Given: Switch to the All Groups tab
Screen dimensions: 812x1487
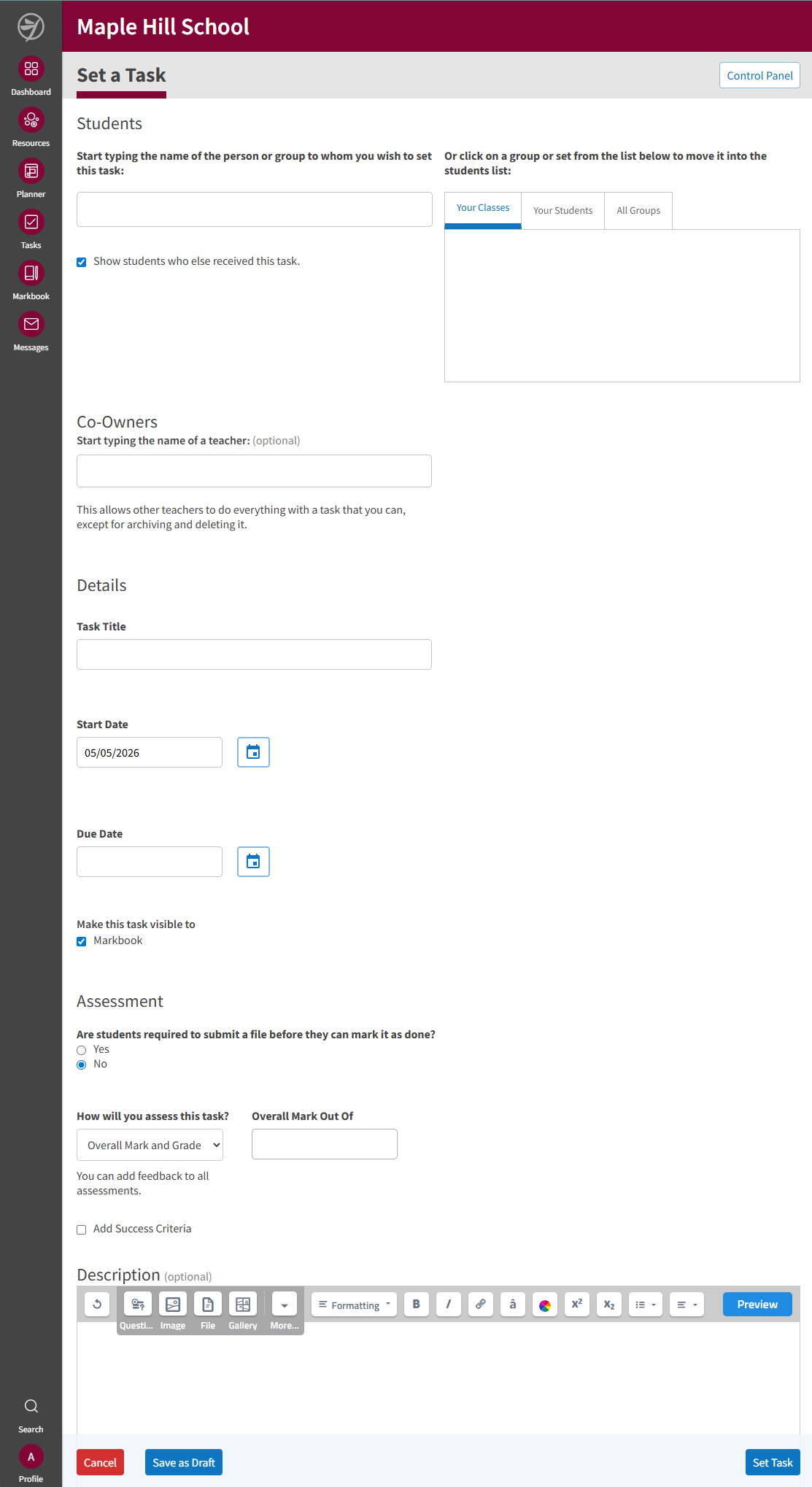Looking at the screenshot, I should point(638,211).
